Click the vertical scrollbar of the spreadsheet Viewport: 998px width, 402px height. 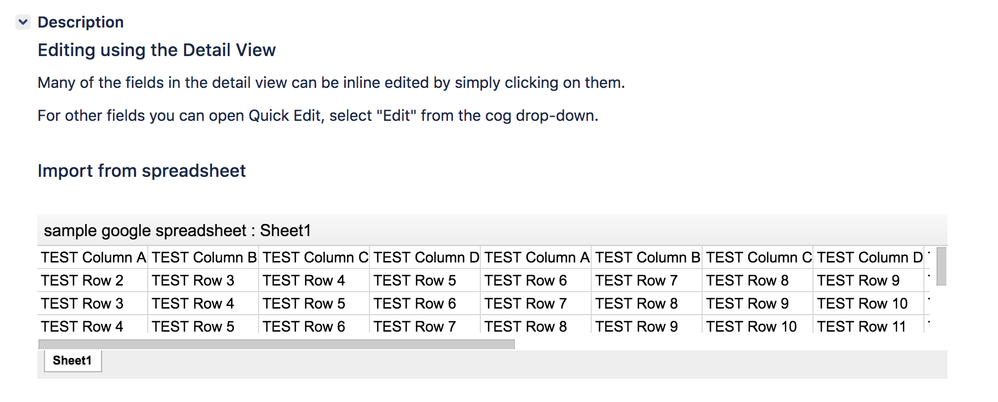tap(940, 264)
